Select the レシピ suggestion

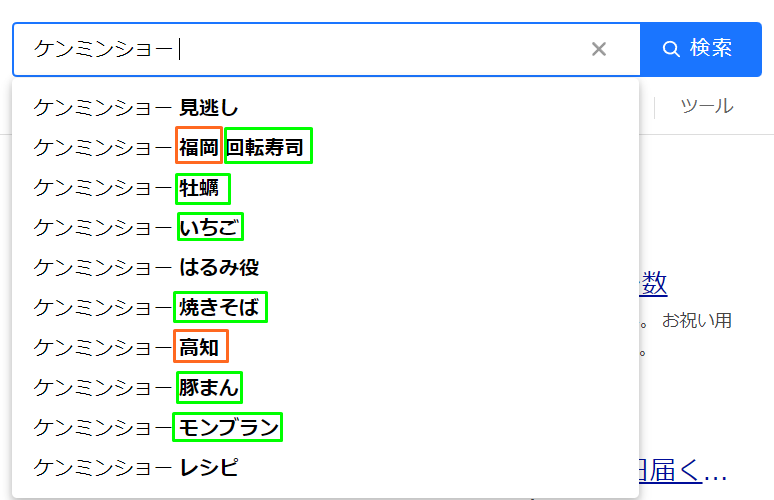208,468
